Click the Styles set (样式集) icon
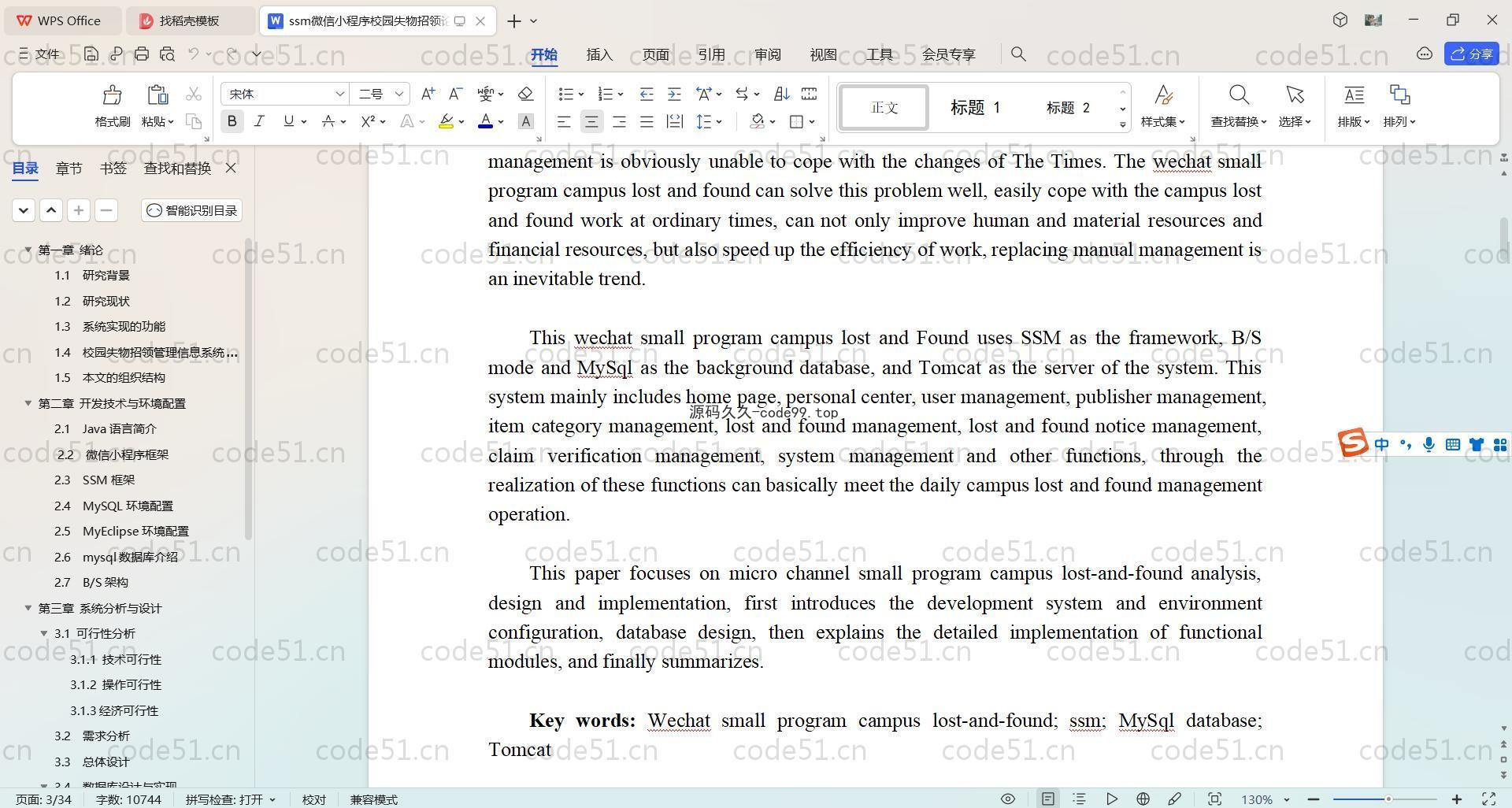1512x808 pixels. tap(1163, 95)
